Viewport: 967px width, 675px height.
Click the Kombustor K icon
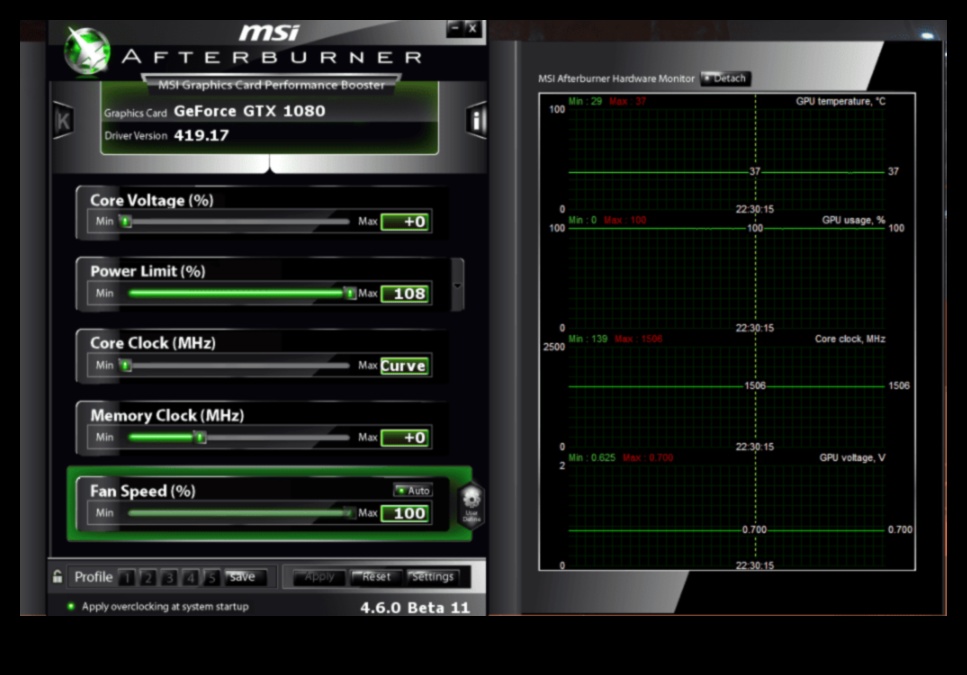point(63,121)
